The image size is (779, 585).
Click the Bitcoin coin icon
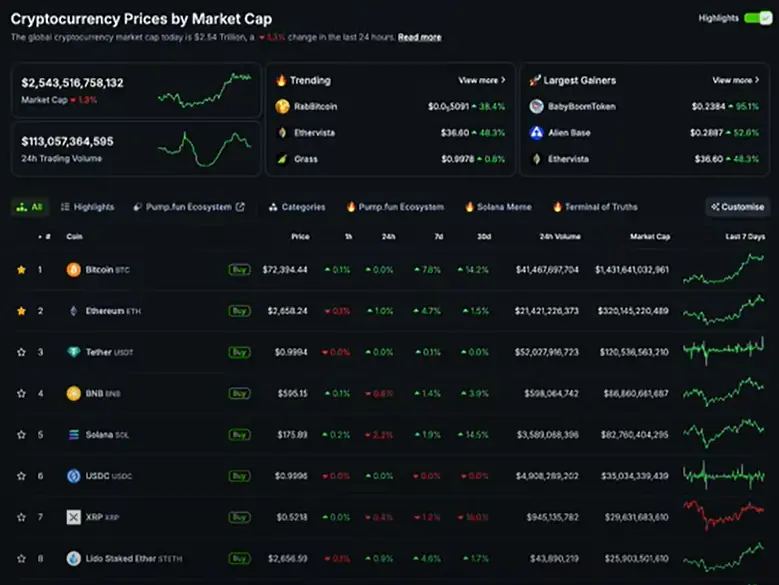74,270
